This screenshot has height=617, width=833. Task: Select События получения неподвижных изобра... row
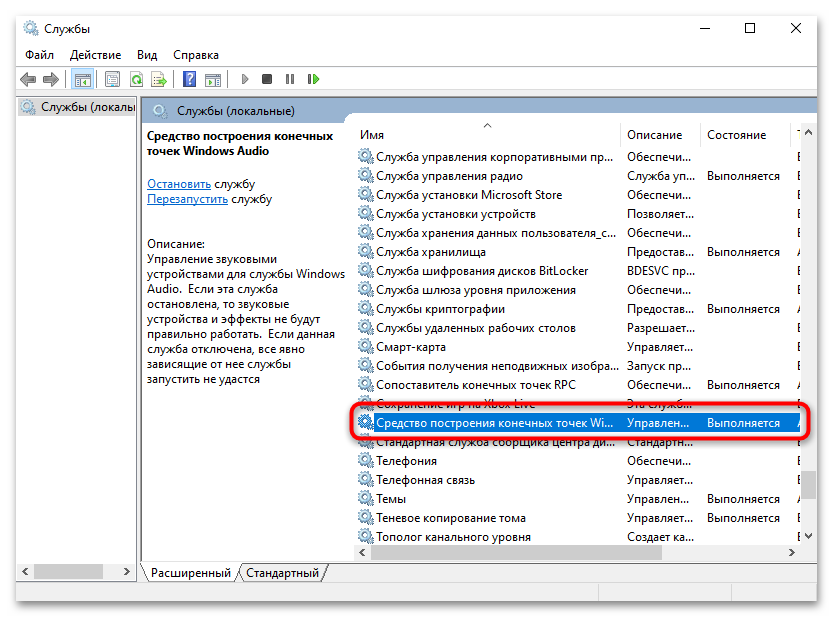578,366
